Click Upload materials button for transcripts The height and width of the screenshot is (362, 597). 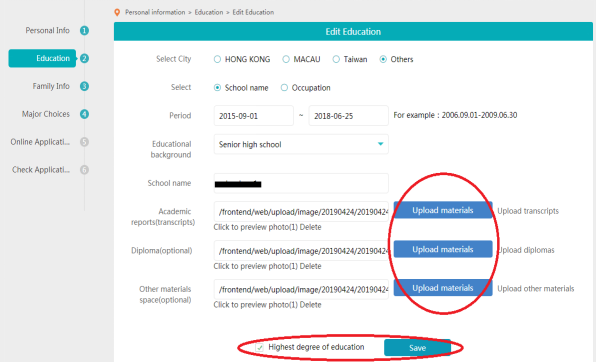click(443, 211)
